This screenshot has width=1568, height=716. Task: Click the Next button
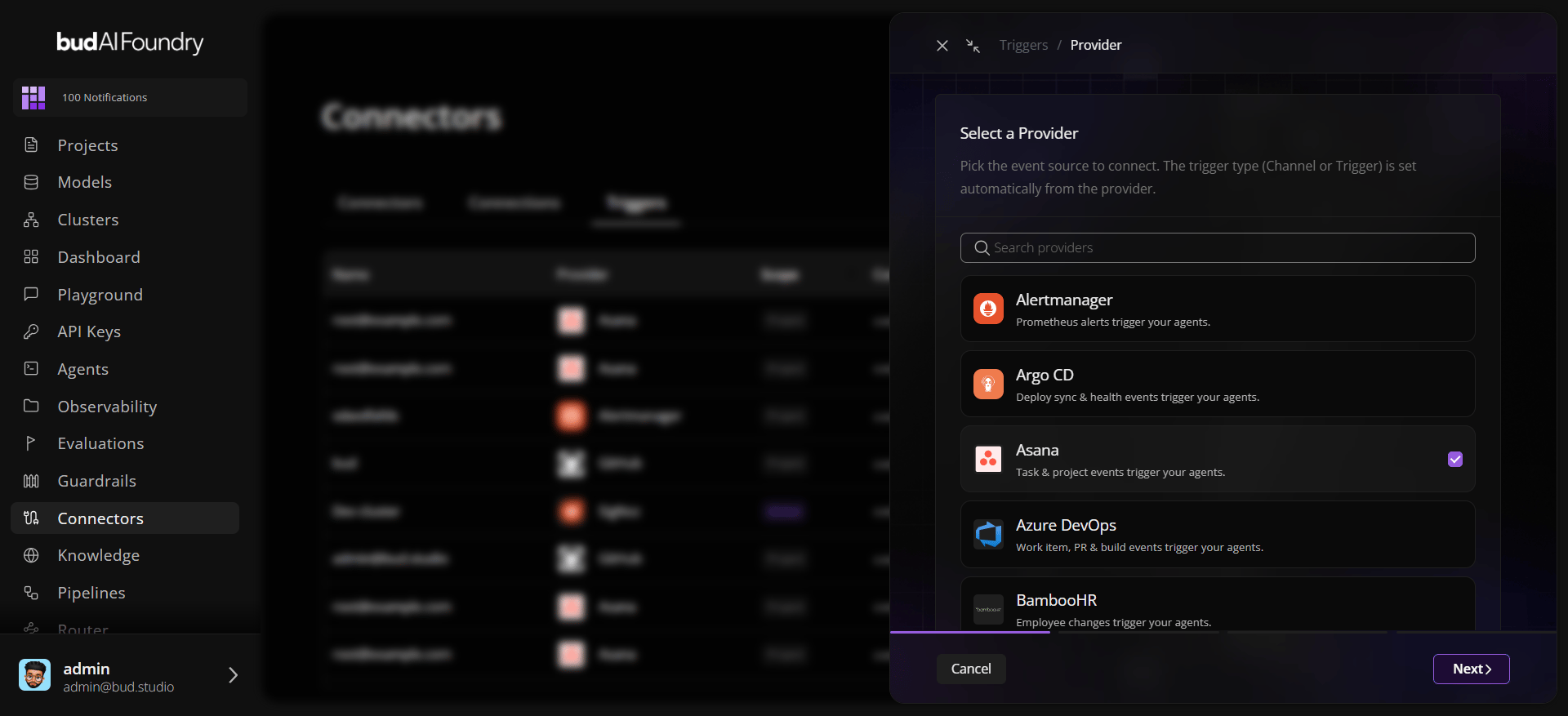1471,669
